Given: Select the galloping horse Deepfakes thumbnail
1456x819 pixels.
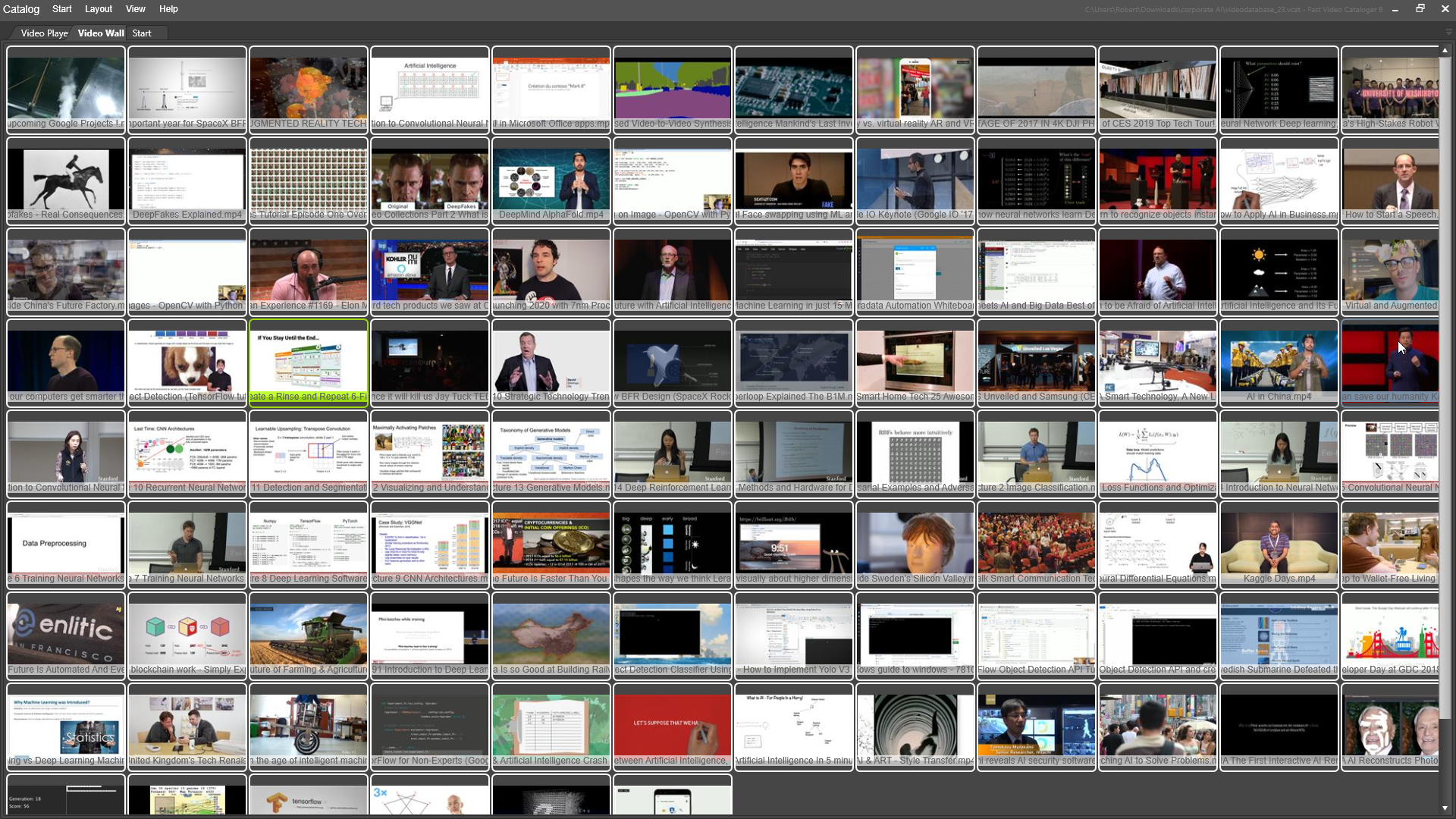Looking at the screenshot, I should click(66, 180).
